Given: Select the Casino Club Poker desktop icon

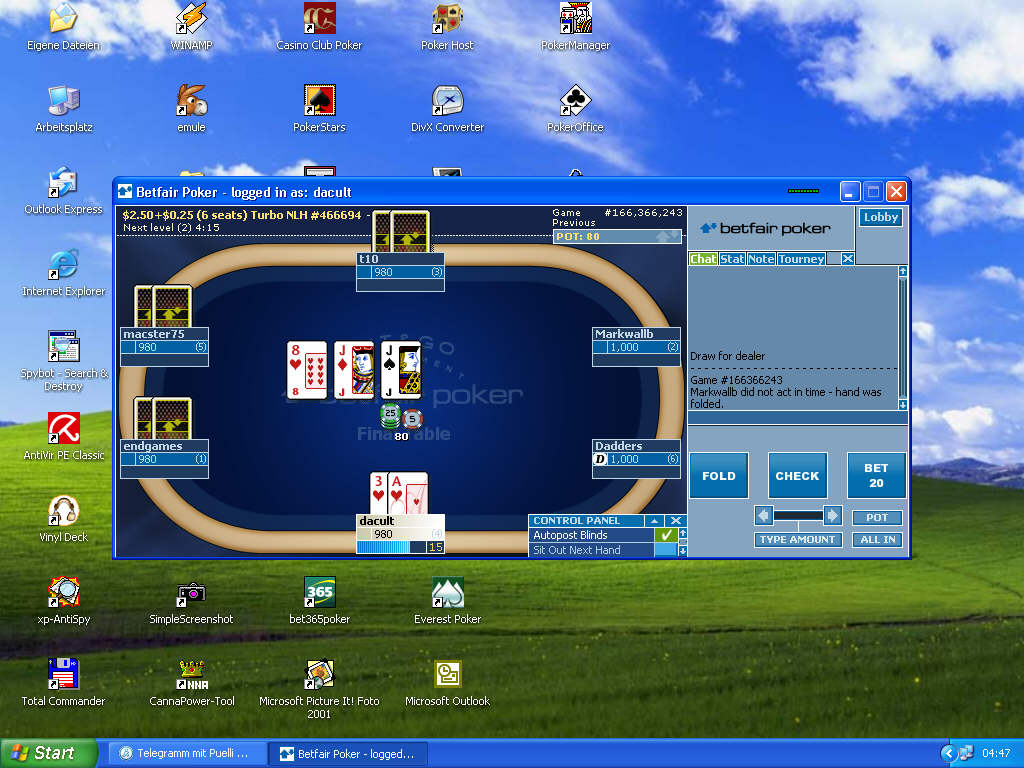Looking at the screenshot, I should 319,18.
